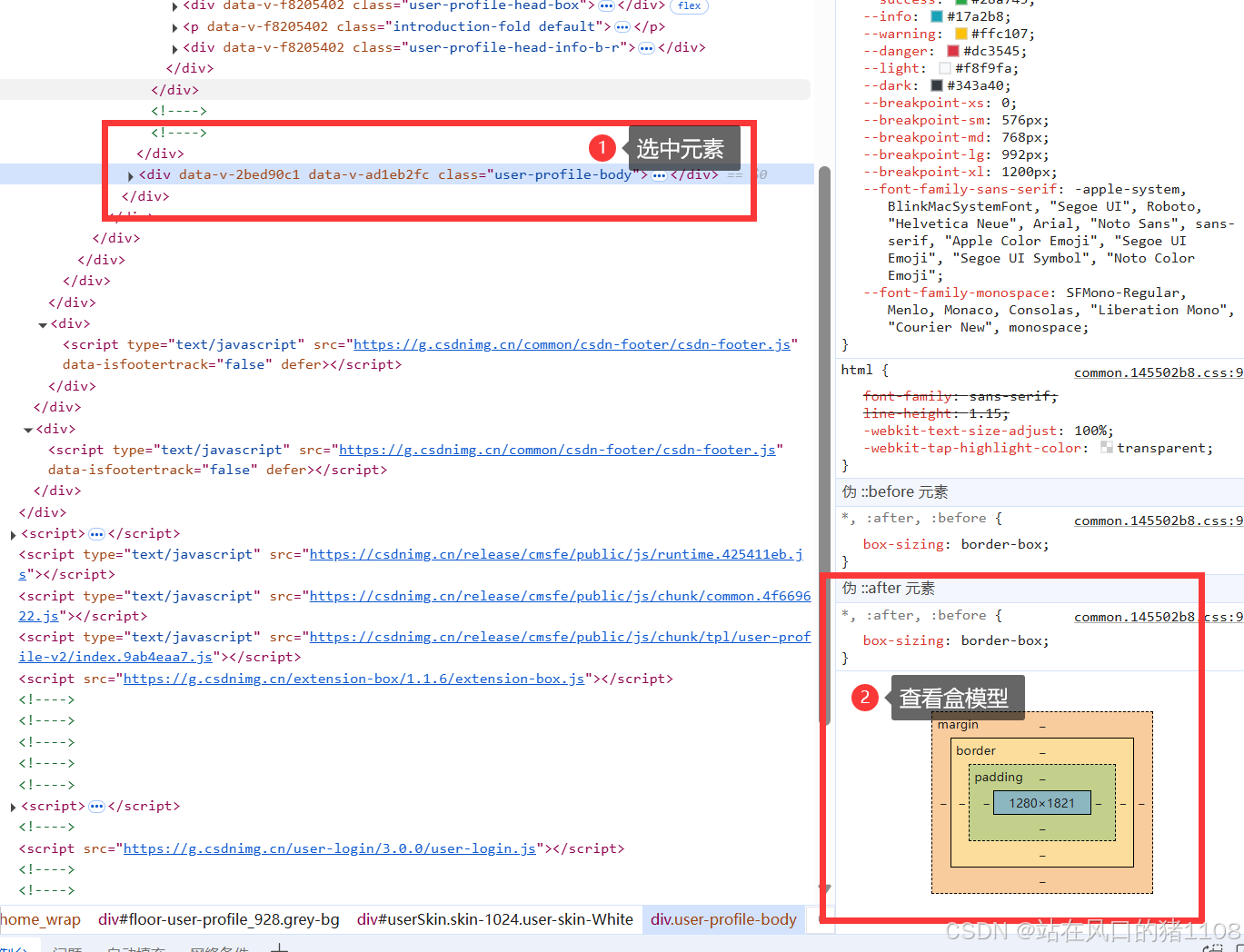The width and height of the screenshot is (1244, 952).
Task: Click the padding label of the box model
Action: pyautogui.click(x=999, y=777)
